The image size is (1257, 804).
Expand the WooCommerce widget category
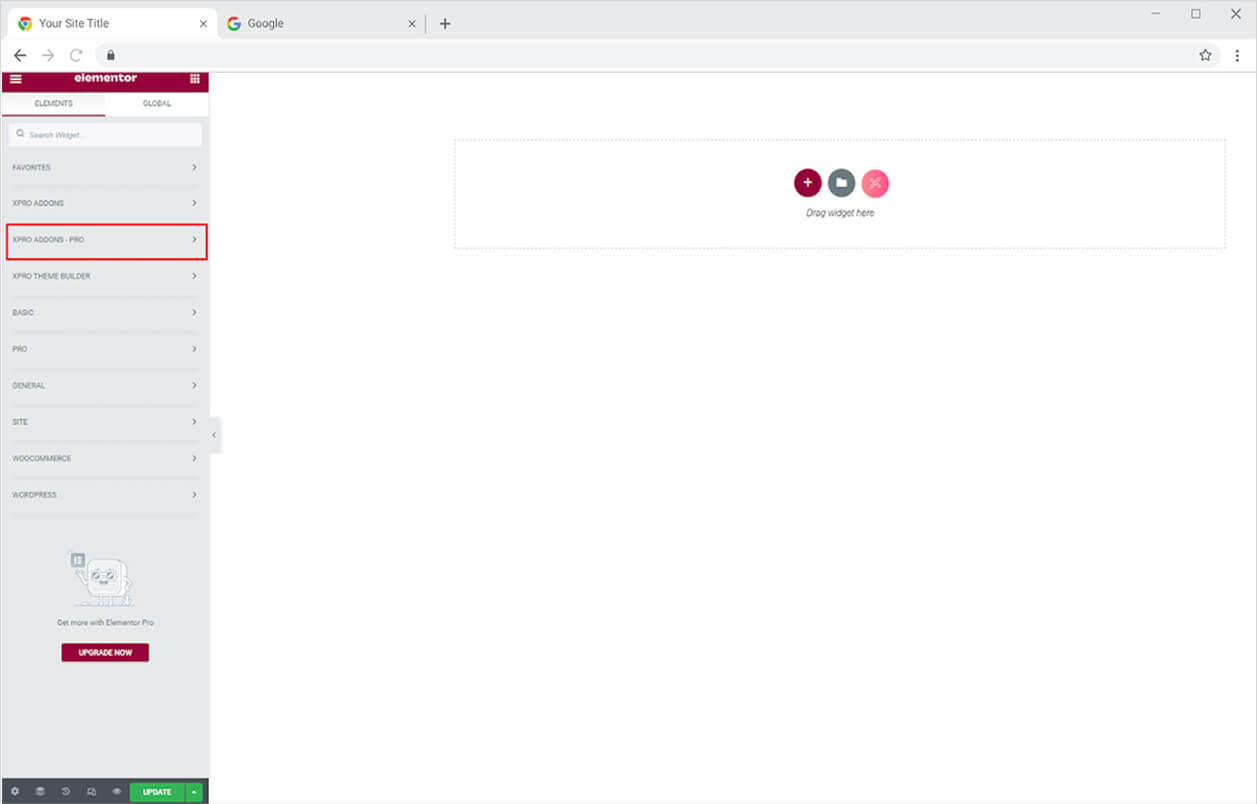coord(106,459)
